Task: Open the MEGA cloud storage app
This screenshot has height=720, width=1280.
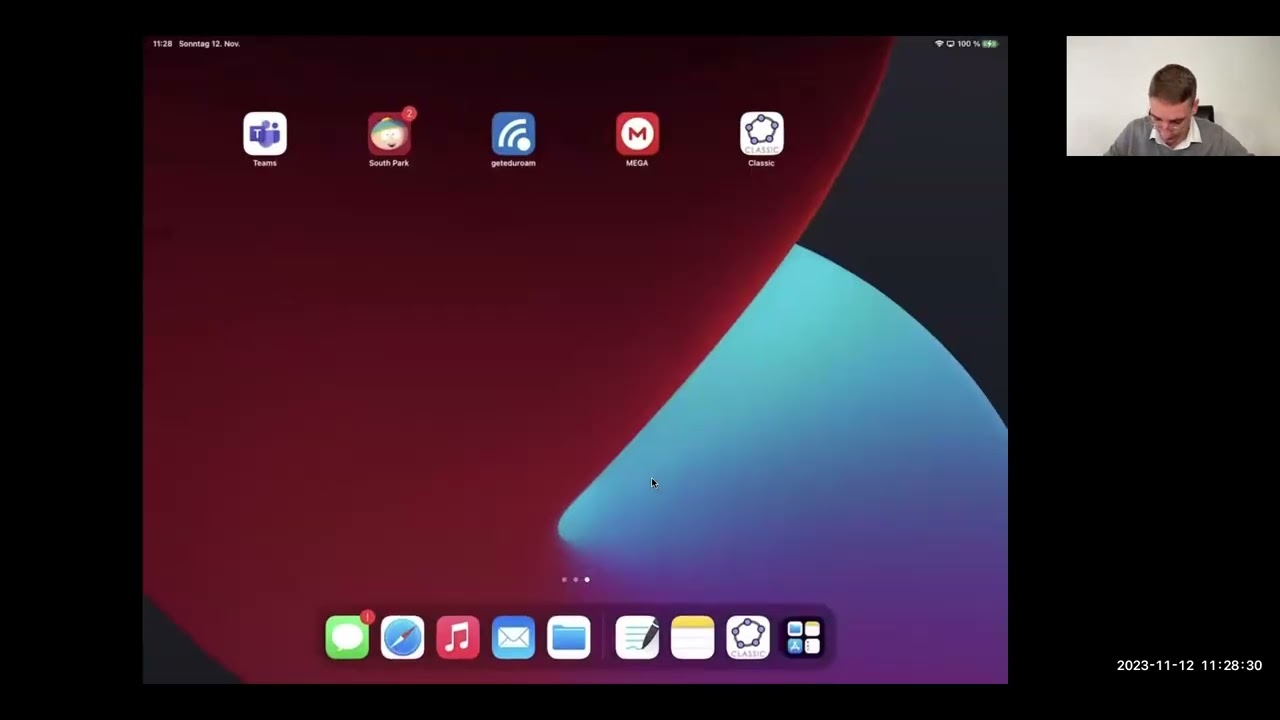Action: [637, 134]
